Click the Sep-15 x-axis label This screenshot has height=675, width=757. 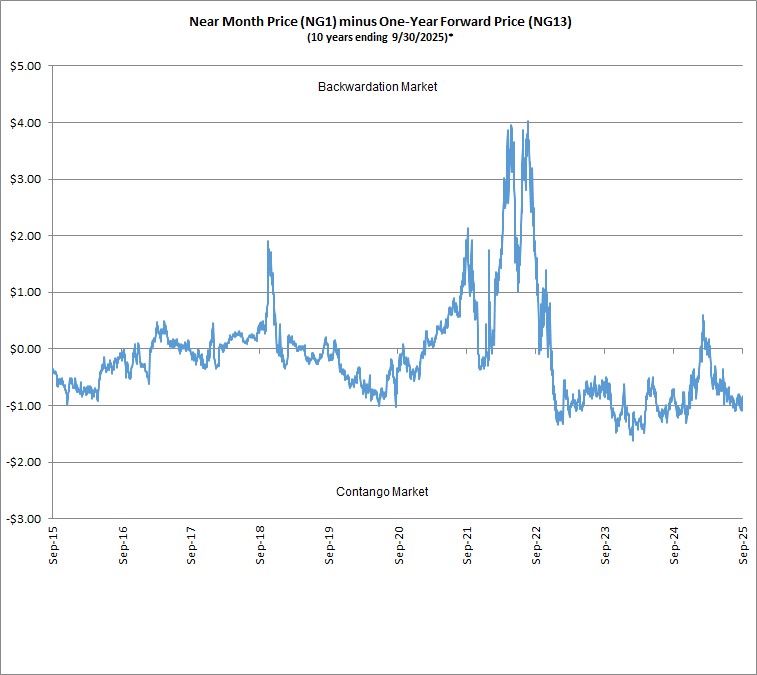tap(53, 545)
